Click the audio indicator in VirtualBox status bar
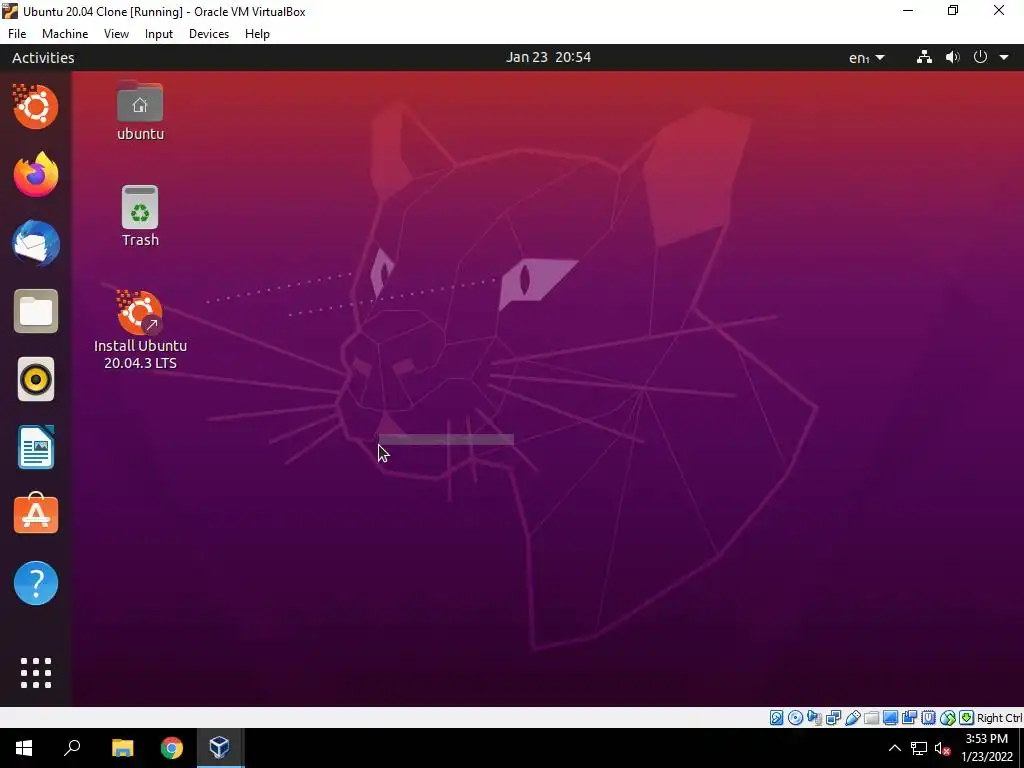This screenshot has height=768, width=1024. [x=814, y=718]
